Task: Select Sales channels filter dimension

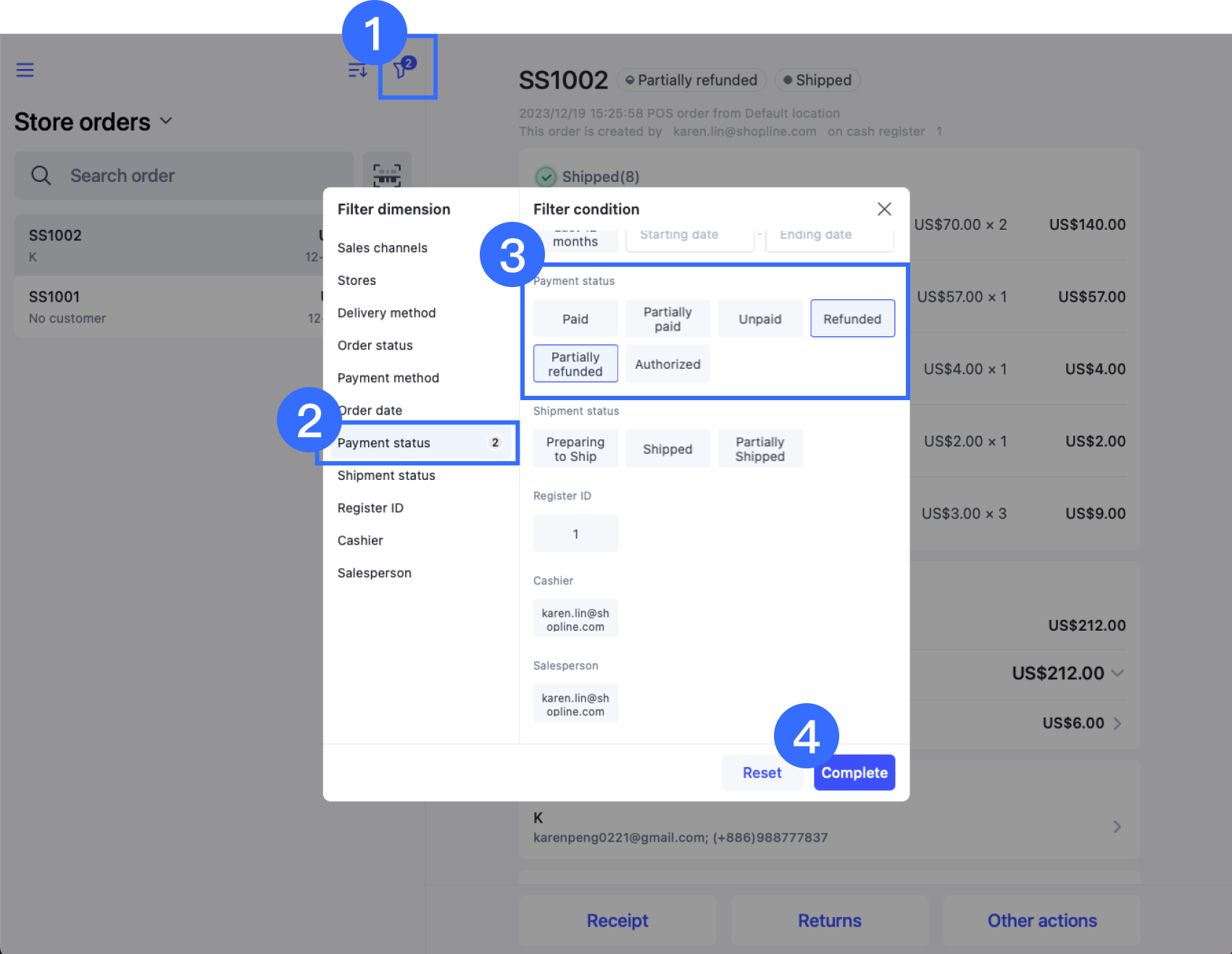Action: pyautogui.click(x=383, y=247)
